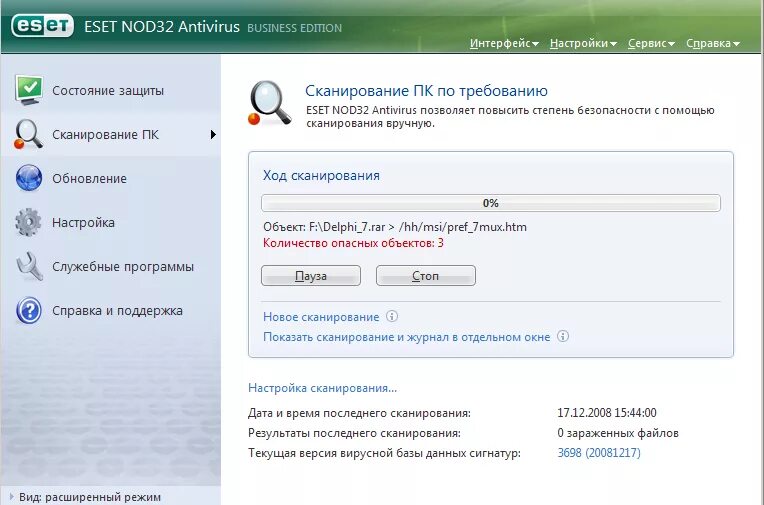Click the globe icon for Обновление
Screen dimensions: 764x505
click(28, 178)
